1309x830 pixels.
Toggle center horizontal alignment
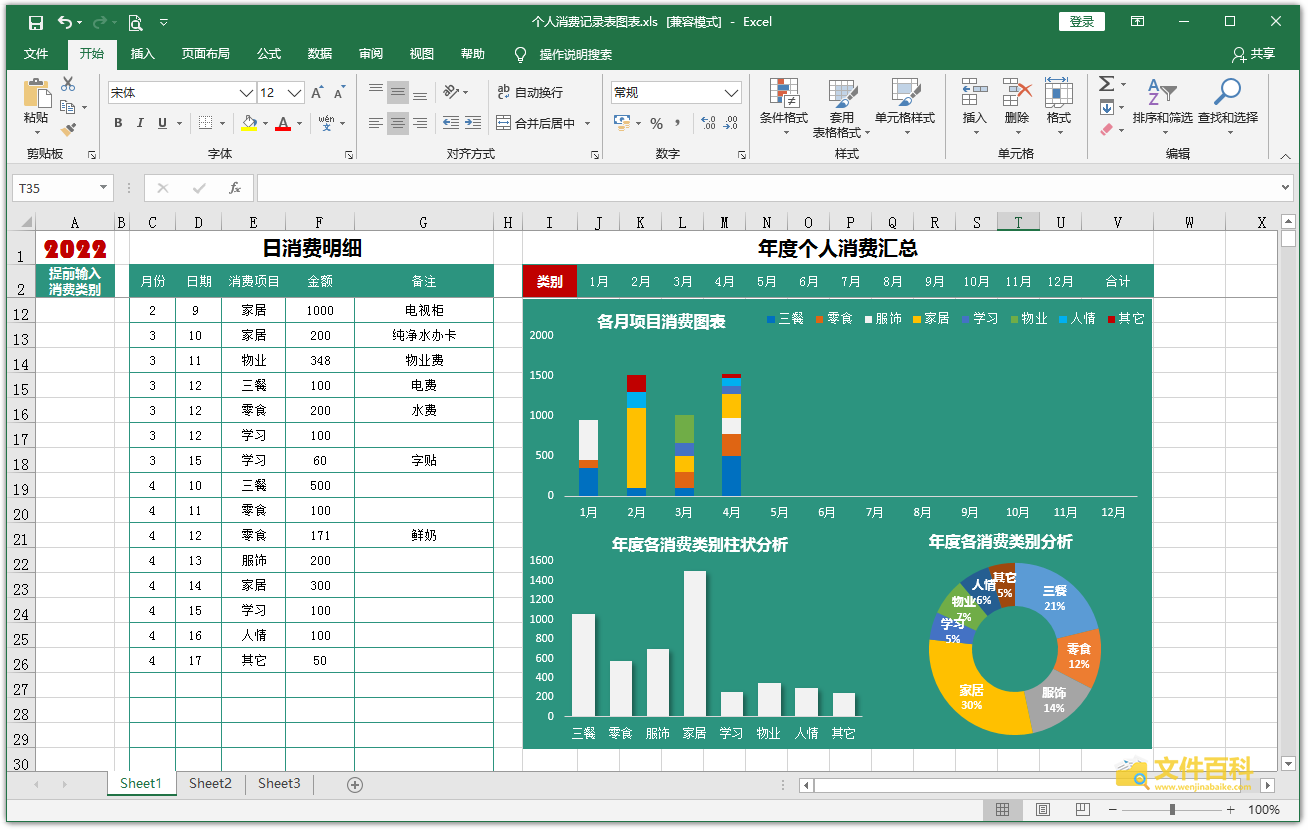(398, 123)
